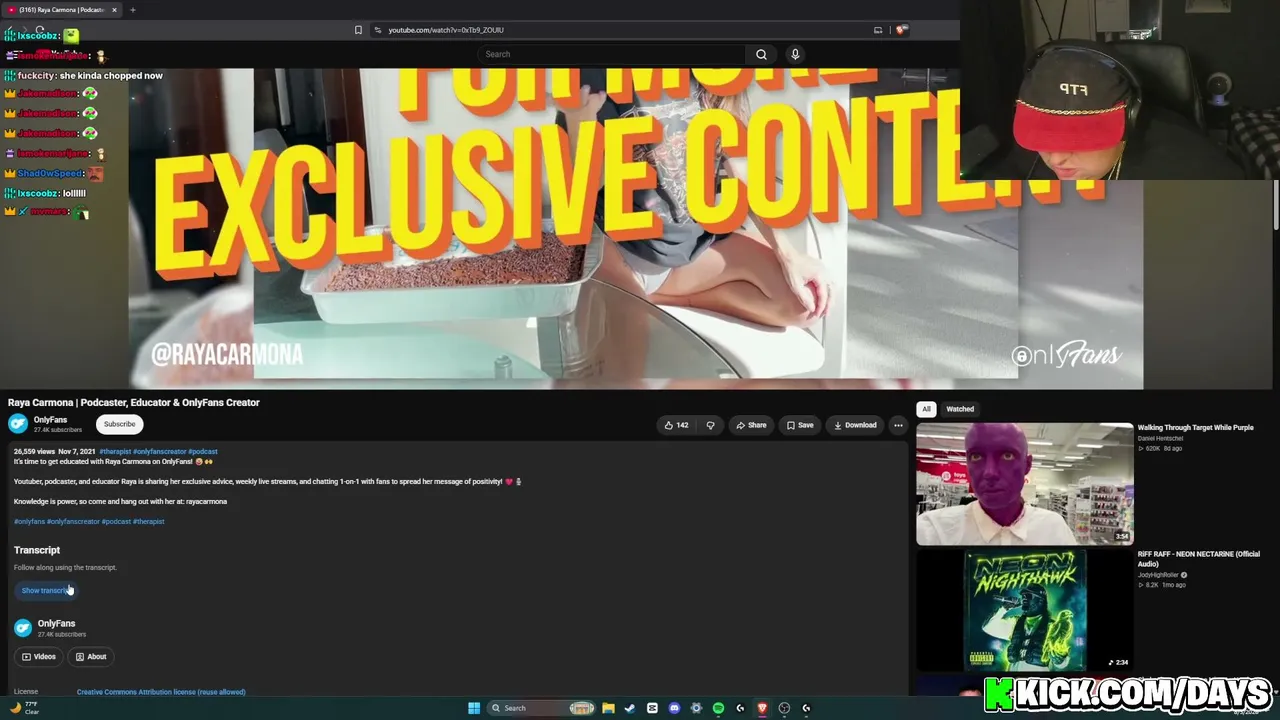Open the more actions three-dot menu

click(898, 425)
